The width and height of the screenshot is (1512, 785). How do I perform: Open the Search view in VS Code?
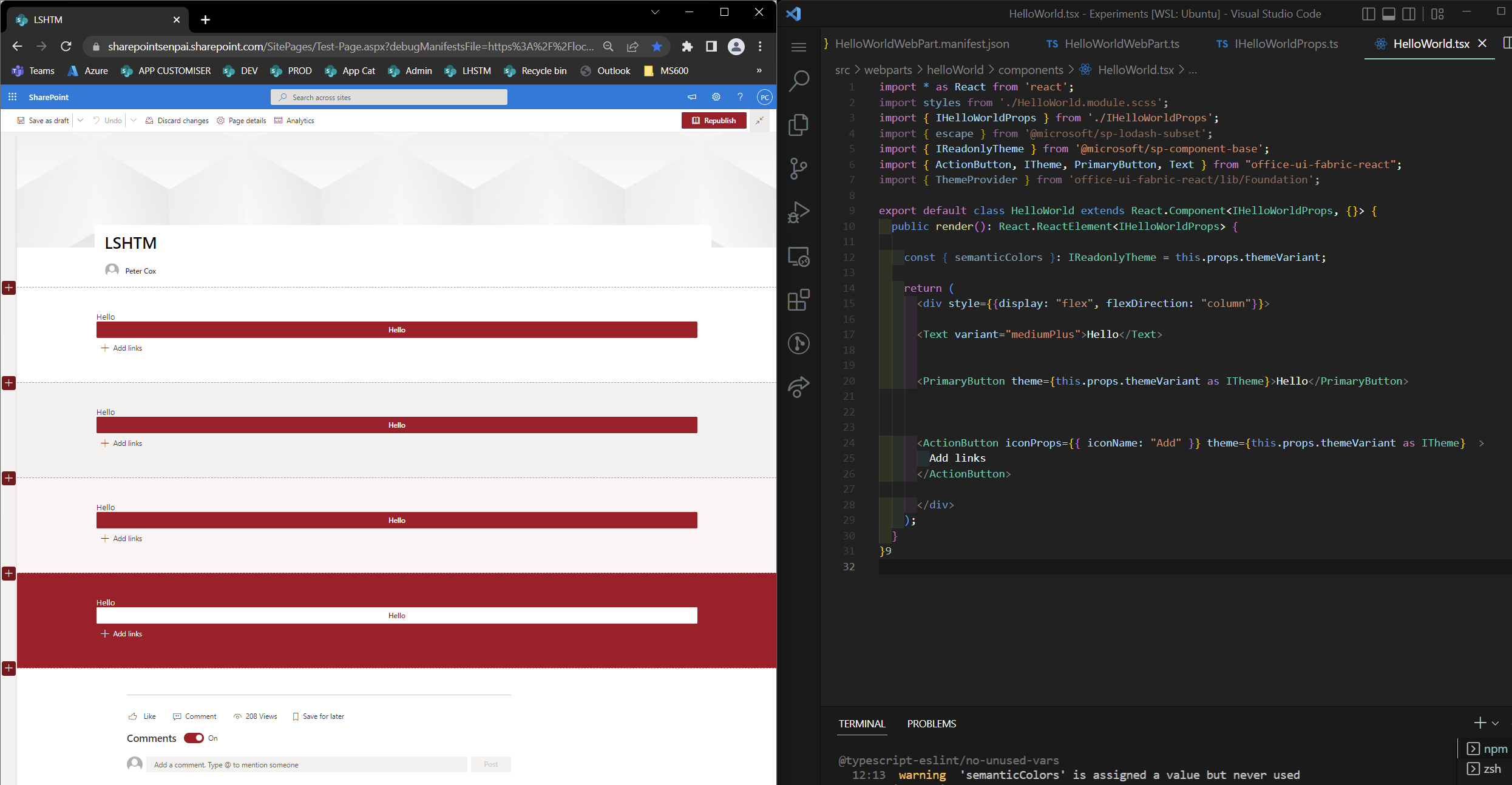(x=799, y=79)
